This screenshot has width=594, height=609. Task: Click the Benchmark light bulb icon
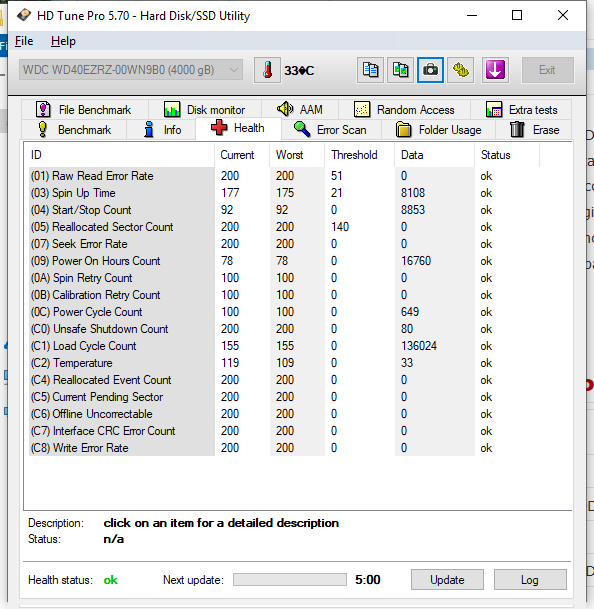click(43, 129)
